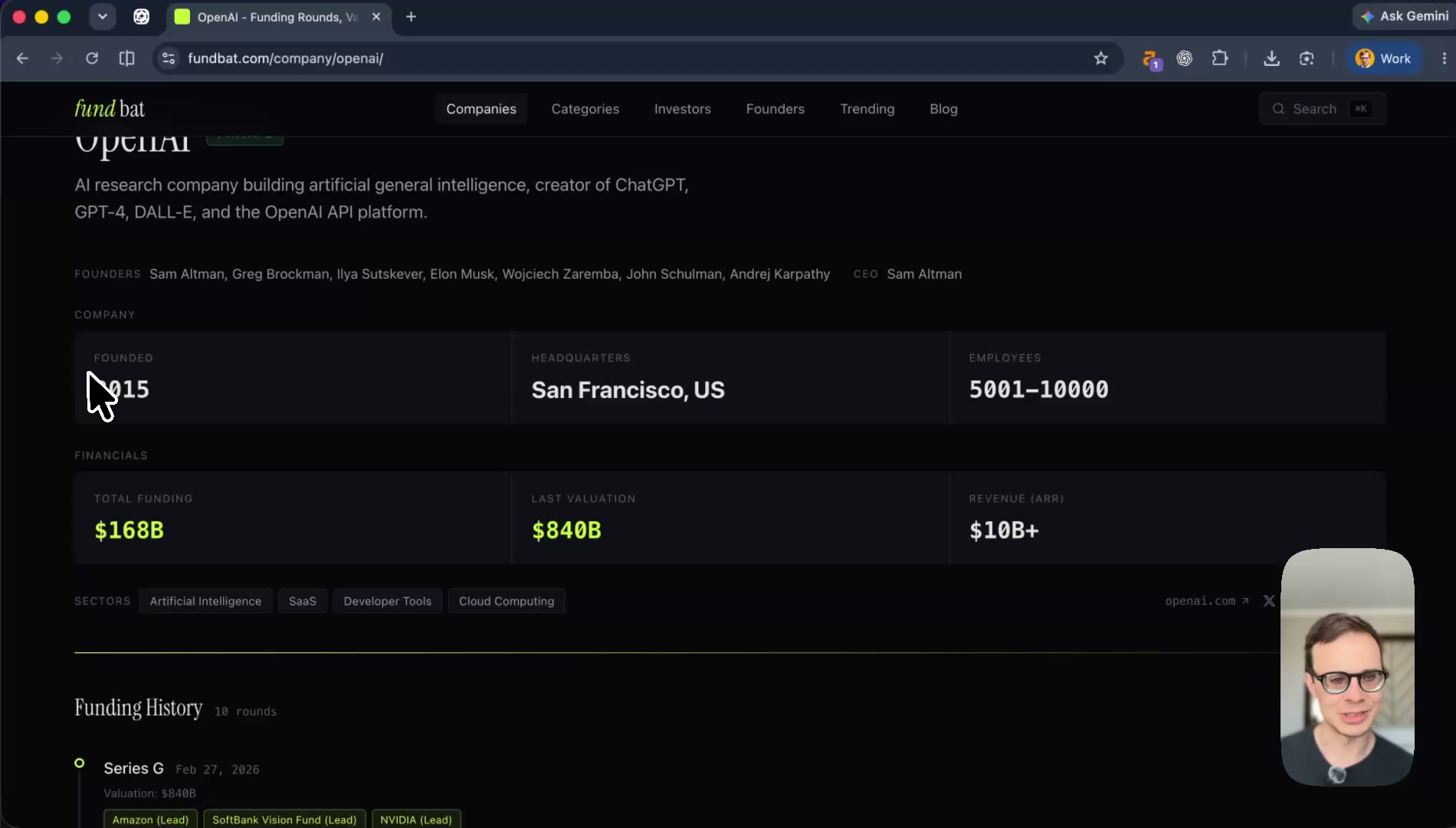This screenshot has width=1456, height=828.
Task: Open Investors nav item
Action: coord(683,109)
